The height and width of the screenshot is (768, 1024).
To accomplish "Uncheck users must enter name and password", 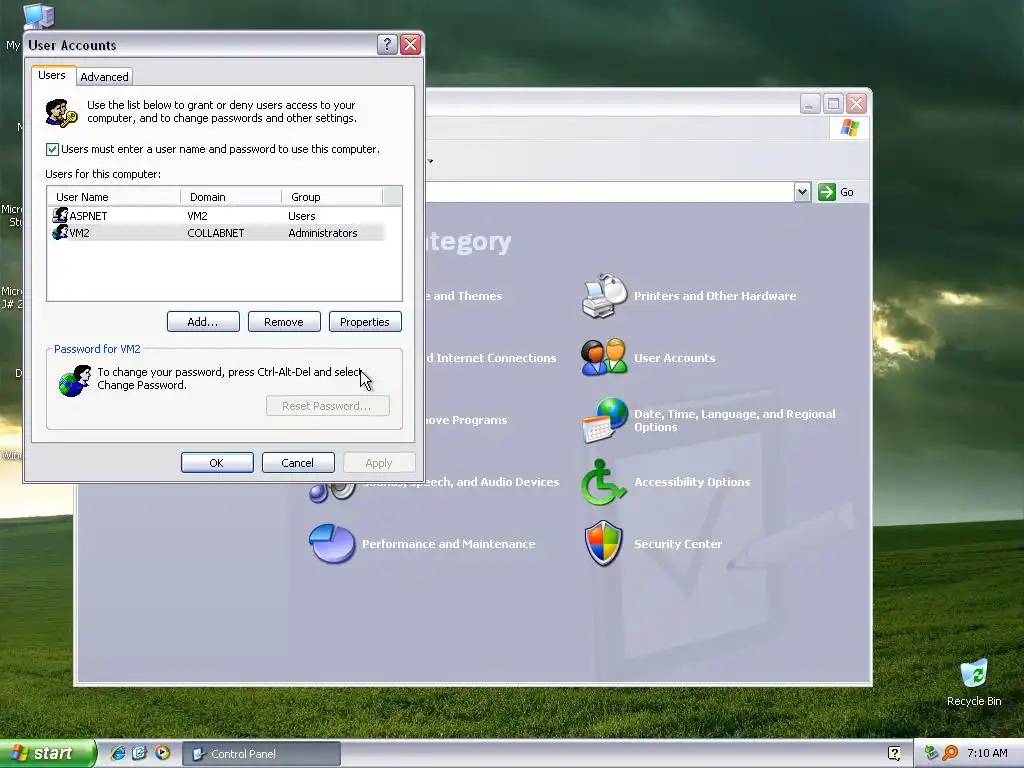I will [x=52, y=150].
